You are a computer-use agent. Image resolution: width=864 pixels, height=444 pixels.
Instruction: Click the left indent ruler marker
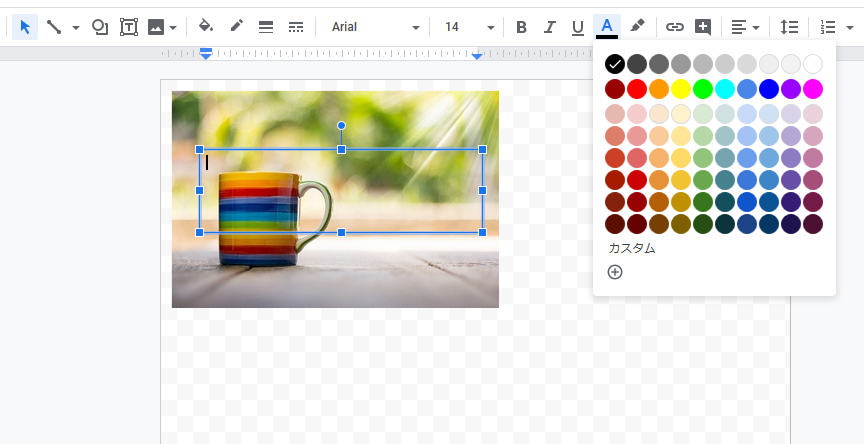(206, 53)
